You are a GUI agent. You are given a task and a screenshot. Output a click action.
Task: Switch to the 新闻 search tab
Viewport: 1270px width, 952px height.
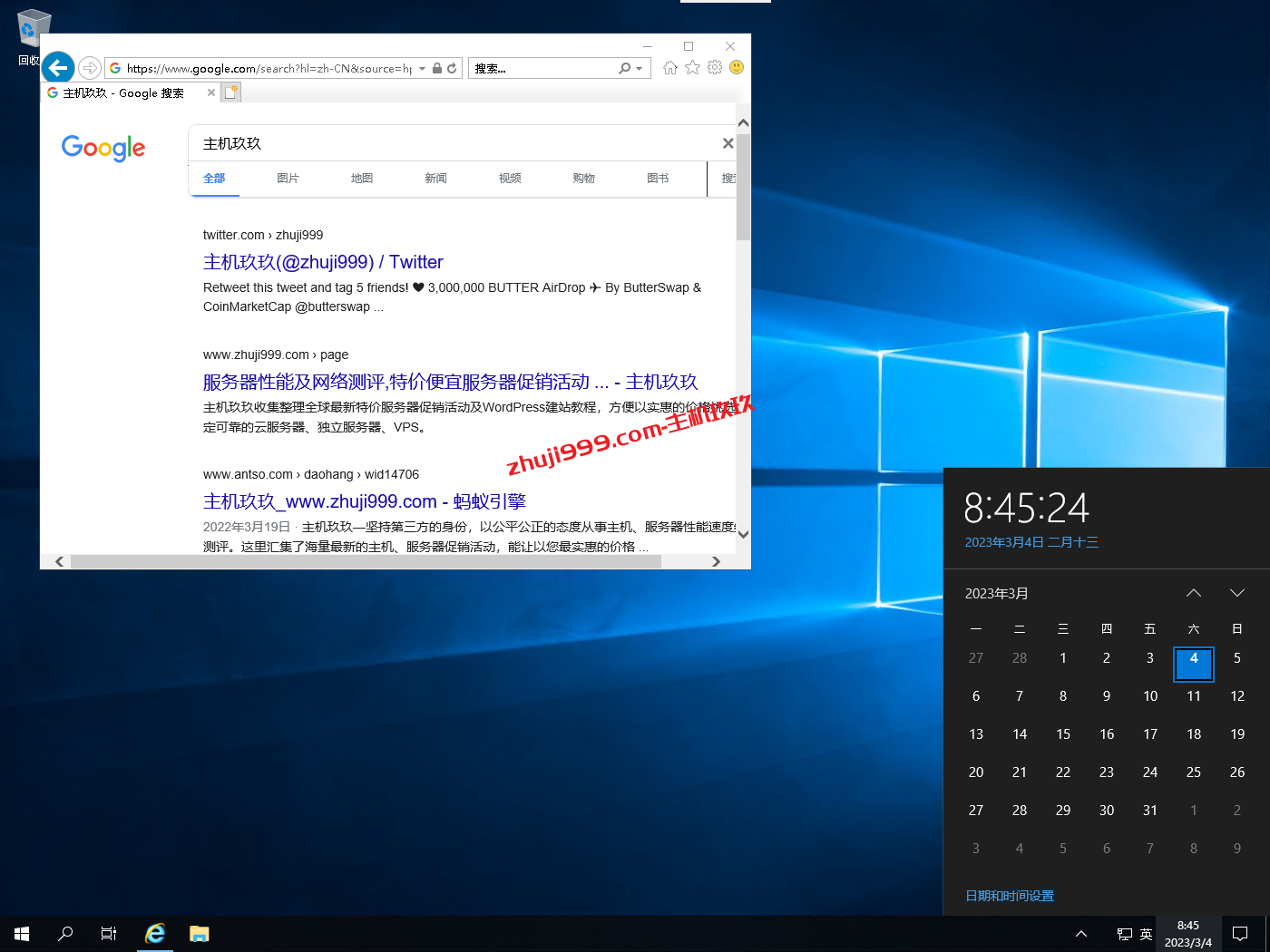(436, 179)
